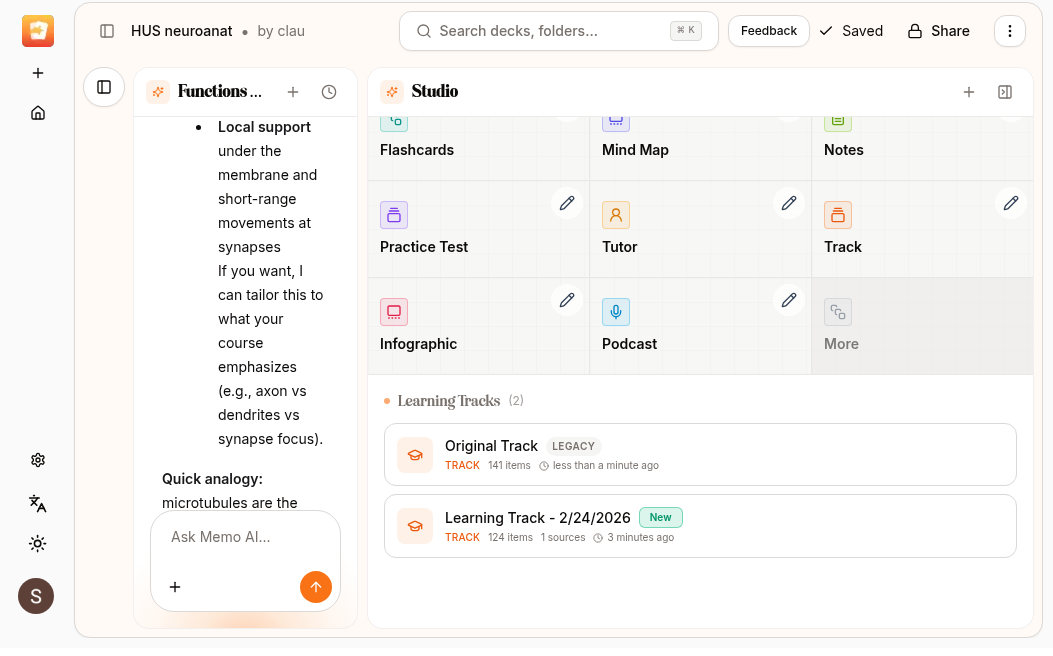Click the home icon in left sidebar

(38, 113)
